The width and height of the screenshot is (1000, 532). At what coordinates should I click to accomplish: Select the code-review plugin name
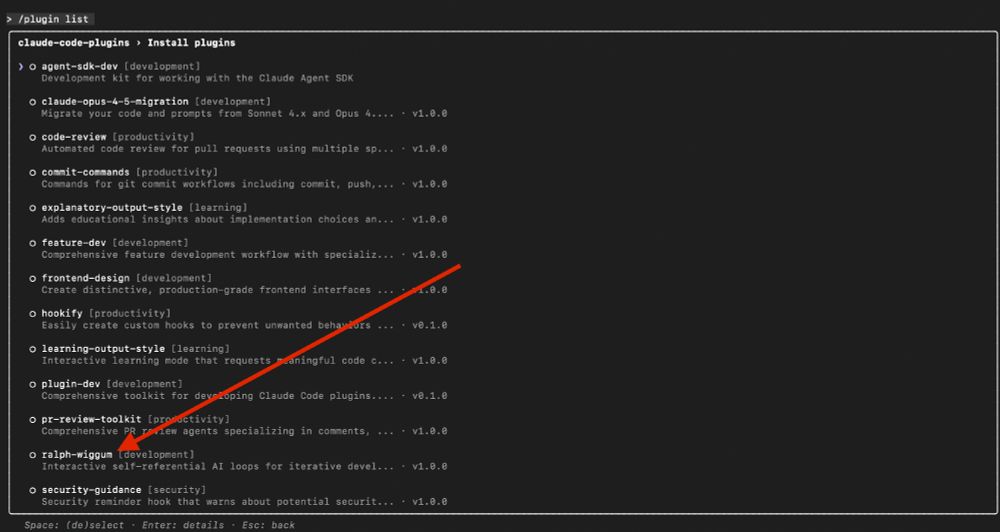coord(74,137)
